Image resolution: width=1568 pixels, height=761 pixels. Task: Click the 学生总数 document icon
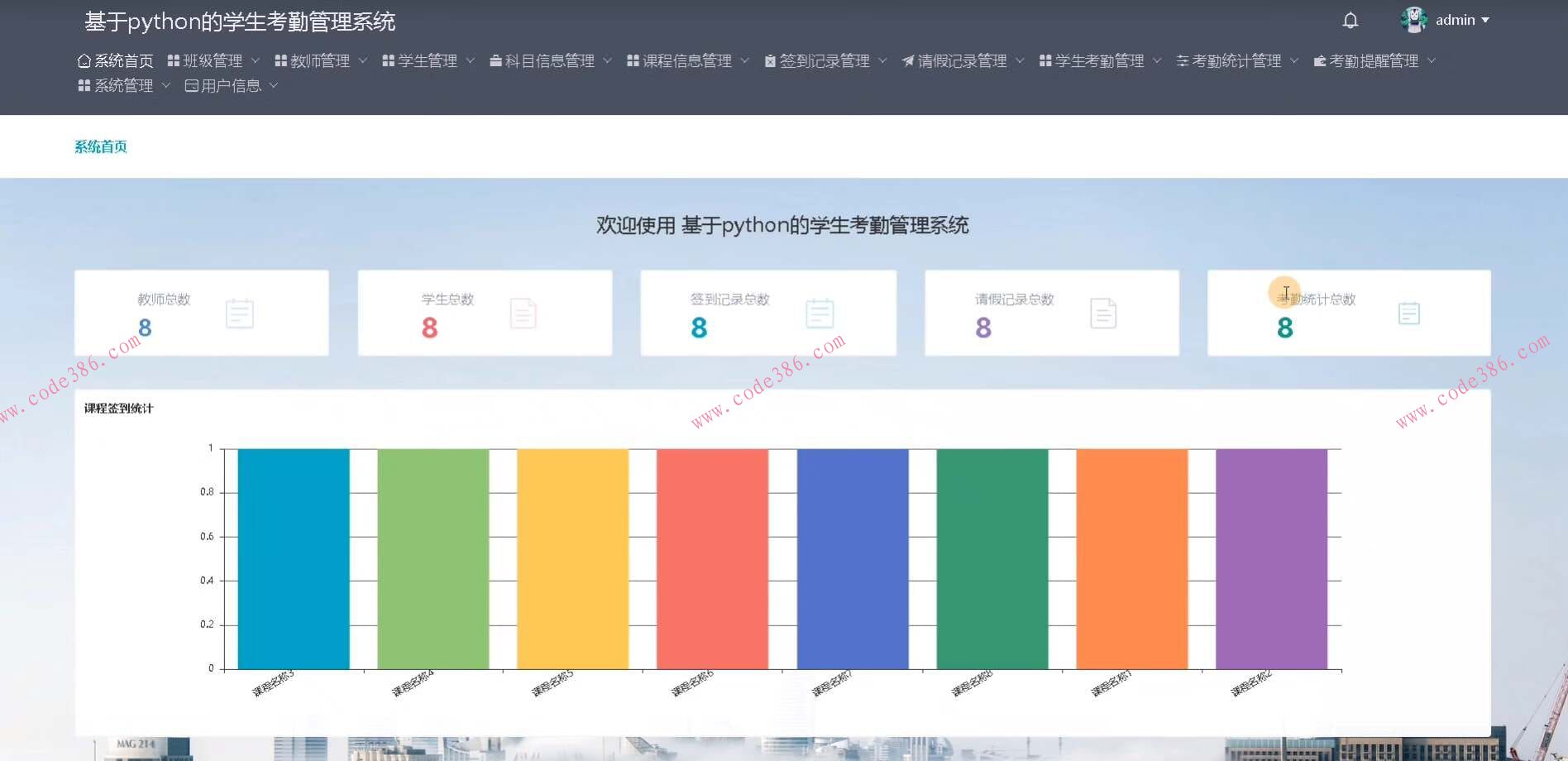tap(523, 313)
